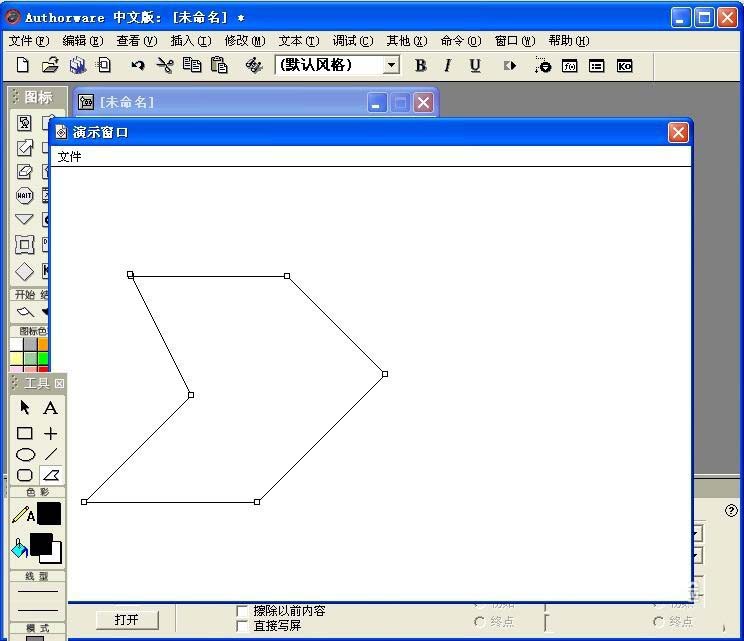The image size is (744, 641).
Task: Close the 工具 toolbox panel
Action: (x=59, y=383)
